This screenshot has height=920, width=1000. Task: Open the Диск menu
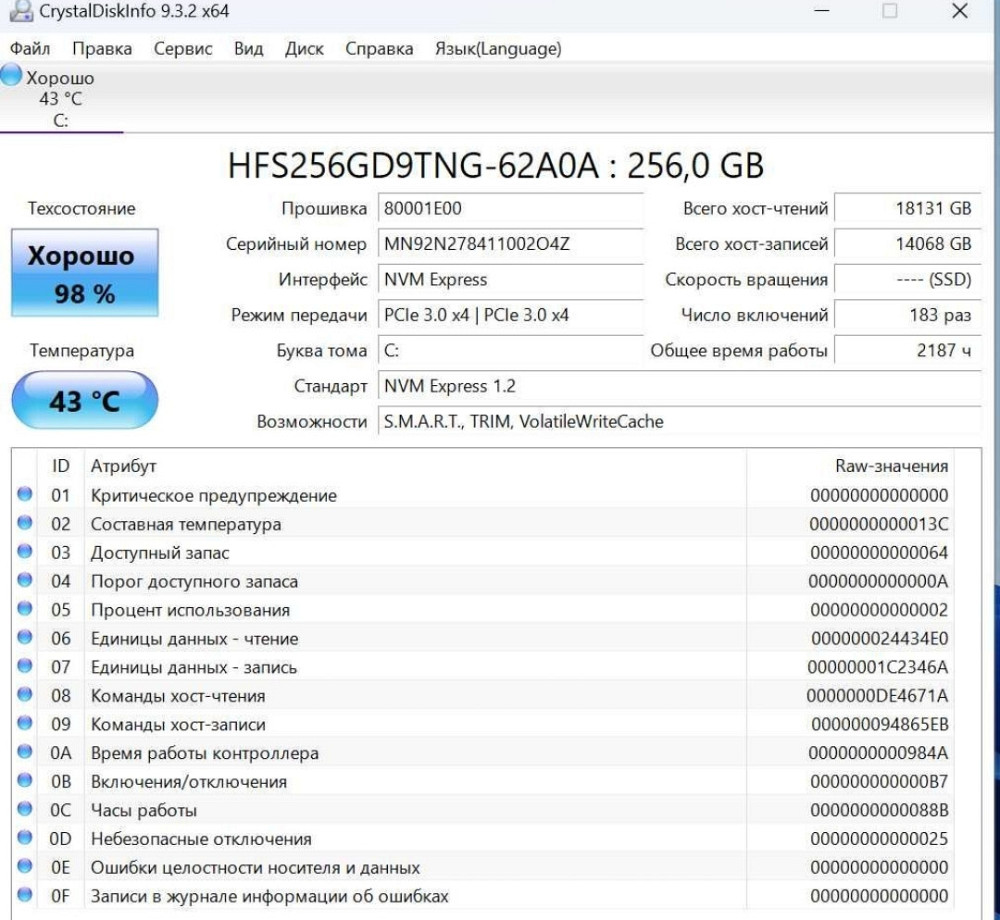pos(306,48)
